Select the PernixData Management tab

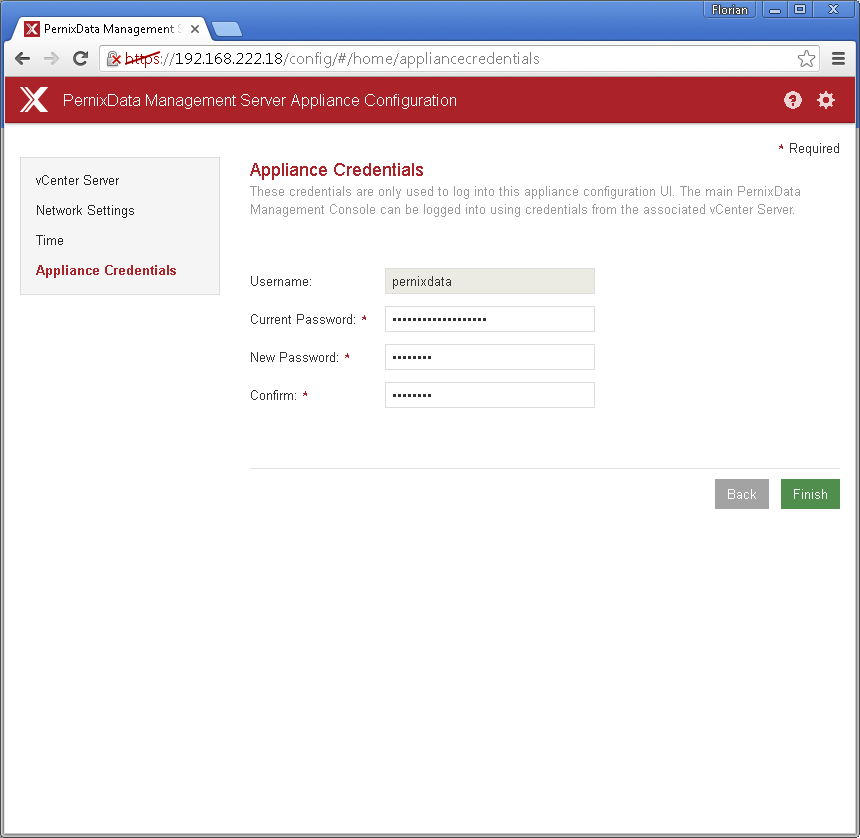(x=109, y=29)
